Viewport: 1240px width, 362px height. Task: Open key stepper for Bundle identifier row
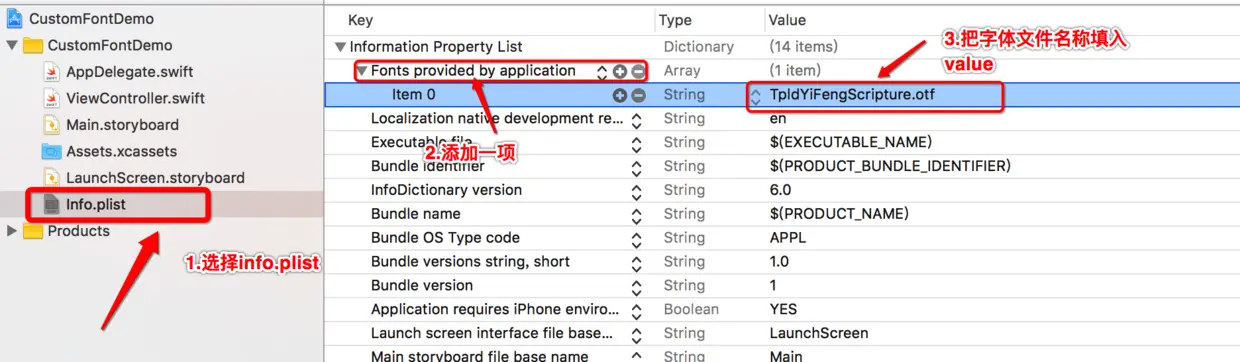pos(636,167)
